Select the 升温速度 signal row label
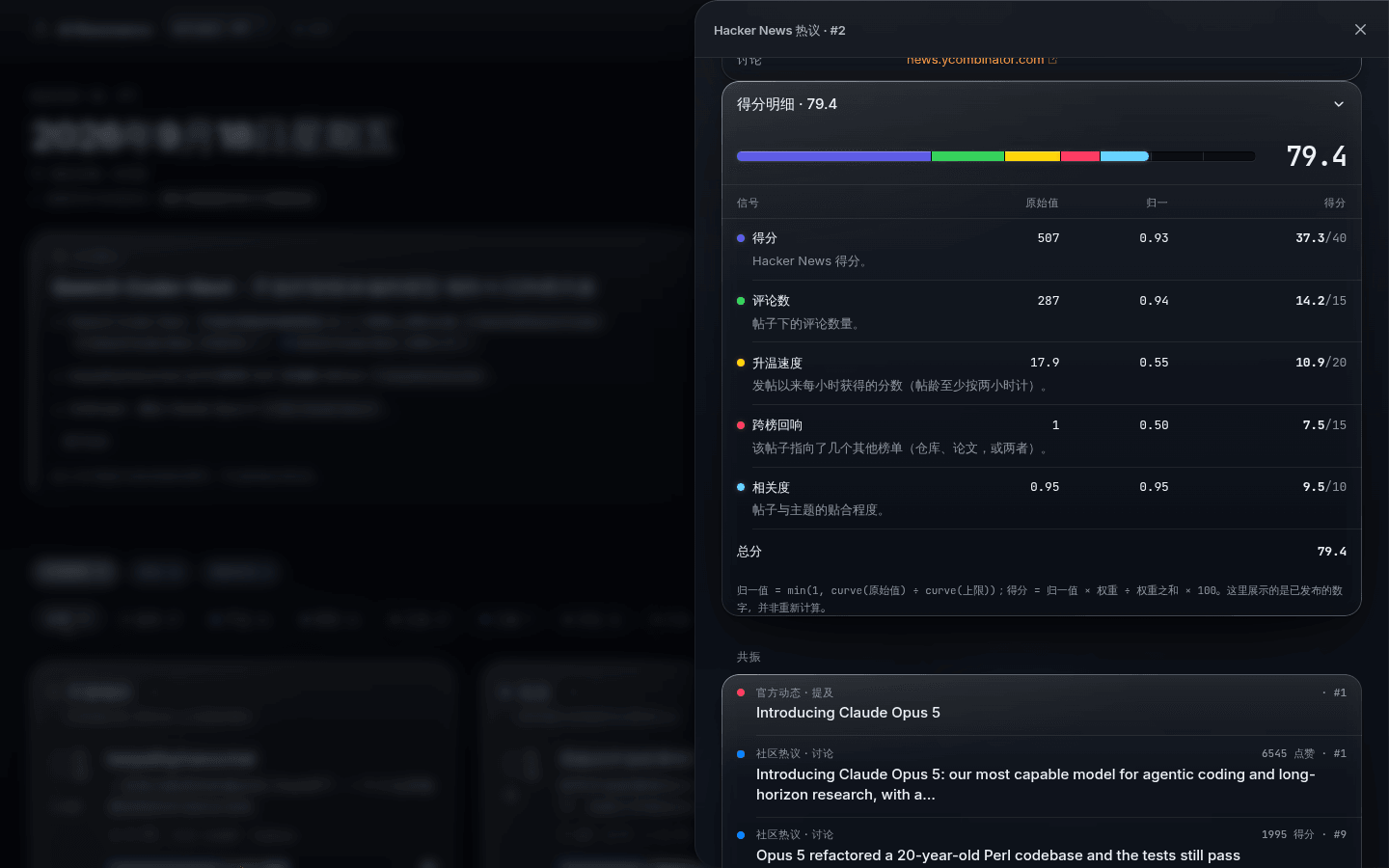1389x868 pixels. (x=777, y=364)
